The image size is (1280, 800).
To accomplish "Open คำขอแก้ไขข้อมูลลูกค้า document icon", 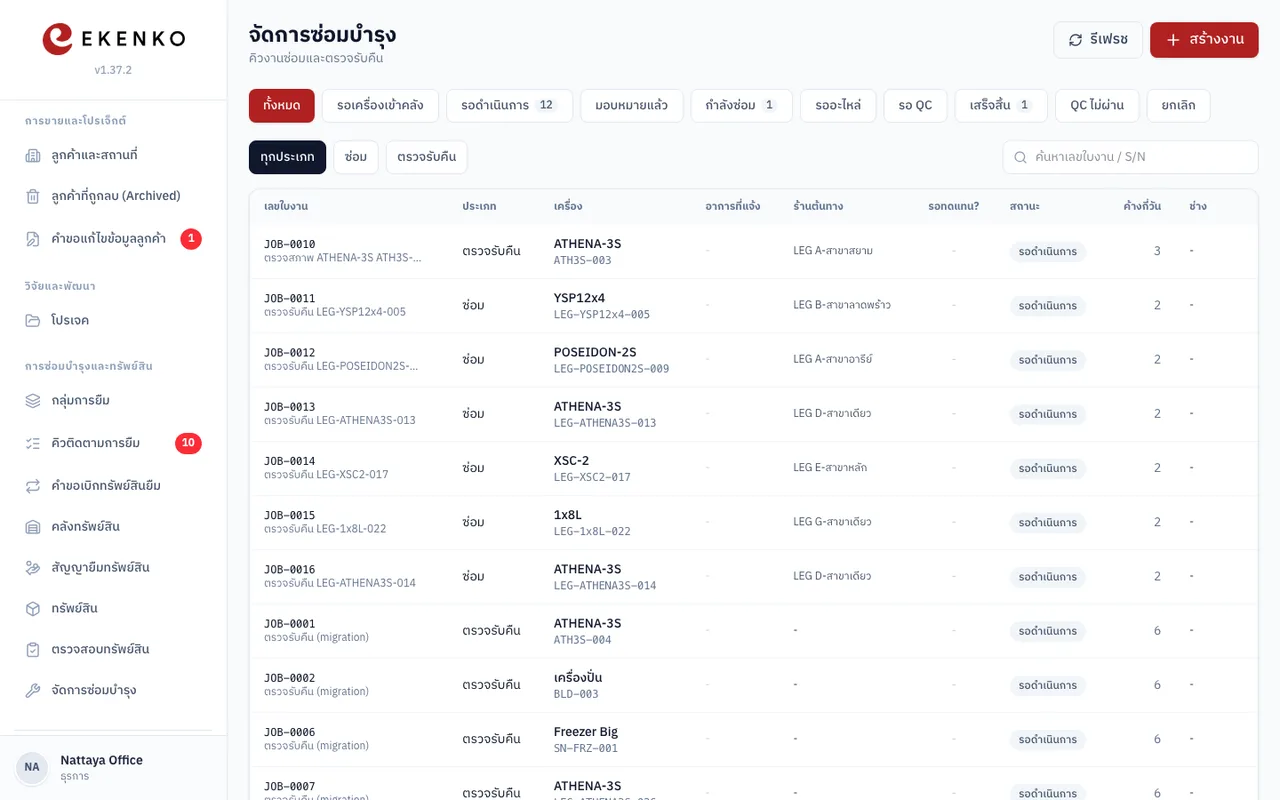I will tap(33, 239).
